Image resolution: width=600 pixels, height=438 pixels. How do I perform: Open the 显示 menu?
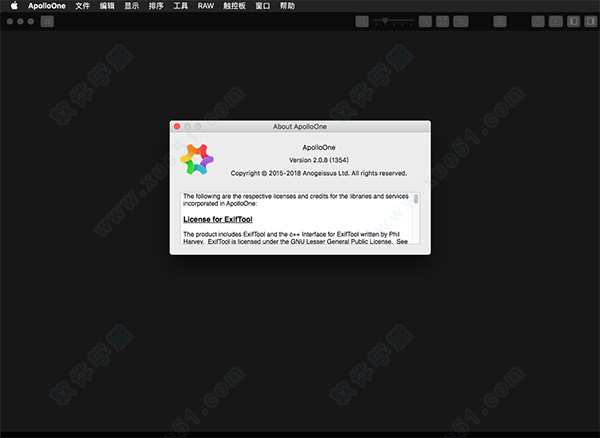pos(131,6)
